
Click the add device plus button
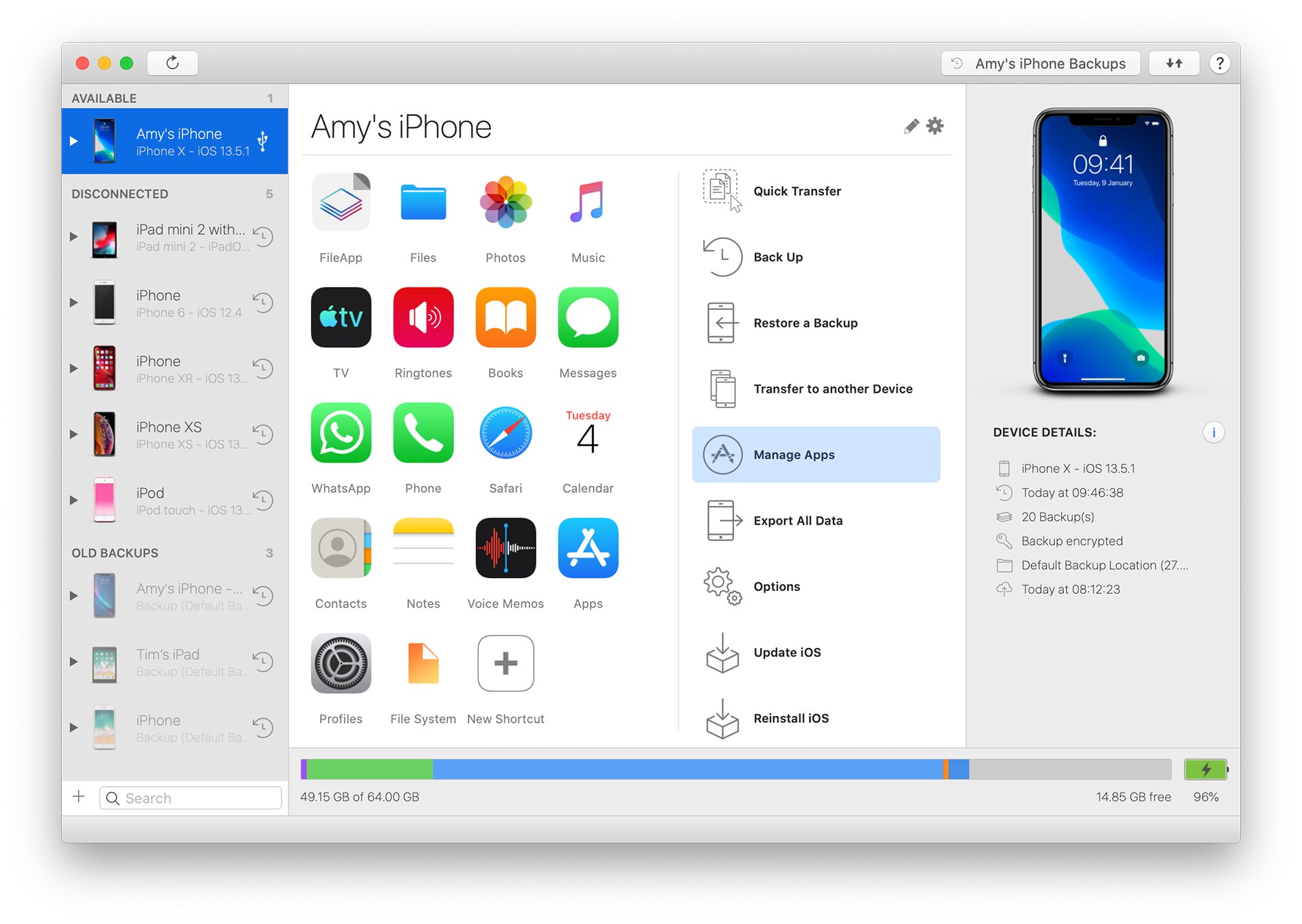79,796
